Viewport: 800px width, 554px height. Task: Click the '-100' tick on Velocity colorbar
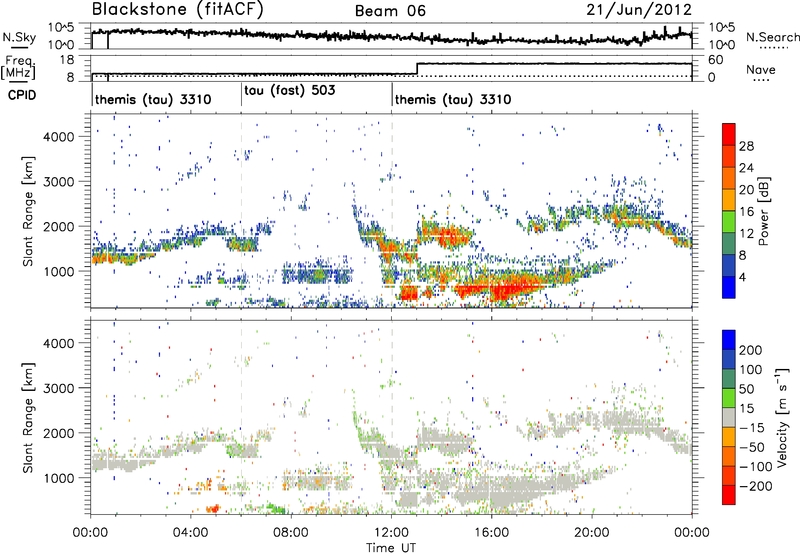click(x=755, y=466)
